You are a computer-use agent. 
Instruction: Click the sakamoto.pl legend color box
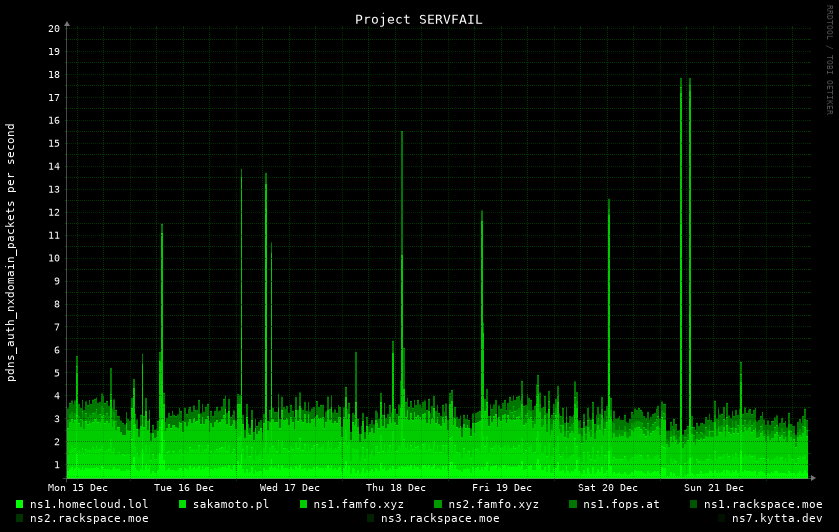click(x=182, y=504)
